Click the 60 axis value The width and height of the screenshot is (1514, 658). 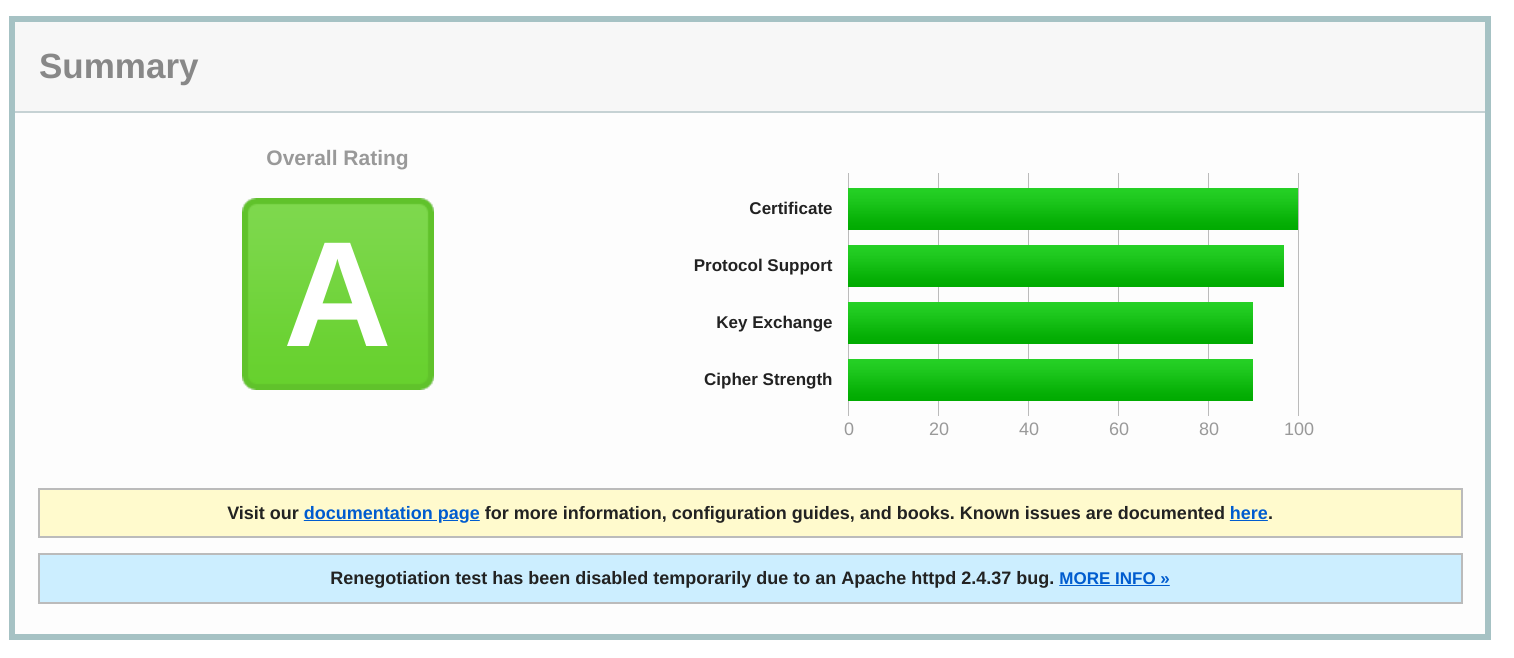[1119, 429]
